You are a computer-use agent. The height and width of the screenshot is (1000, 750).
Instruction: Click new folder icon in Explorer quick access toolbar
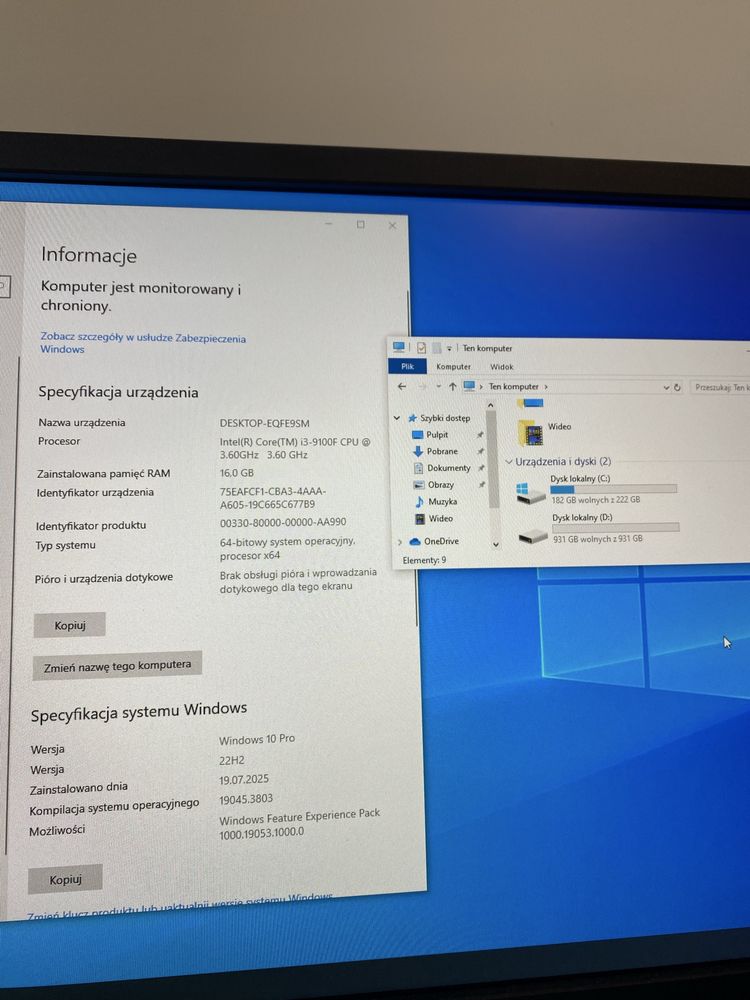pyautogui.click(x=436, y=348)
